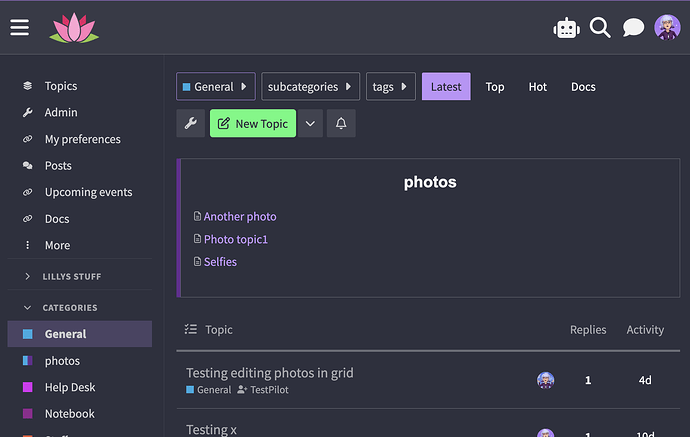Switch to the Hot tab
690x437 pixels.
click(537, 87)
